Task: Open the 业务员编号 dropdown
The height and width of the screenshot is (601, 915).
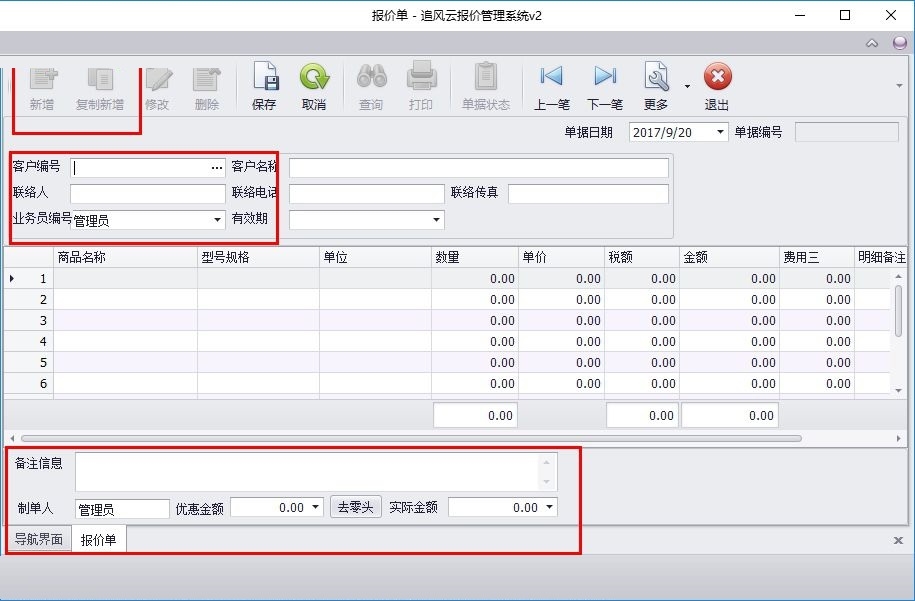Action: (x=217, y=219)
